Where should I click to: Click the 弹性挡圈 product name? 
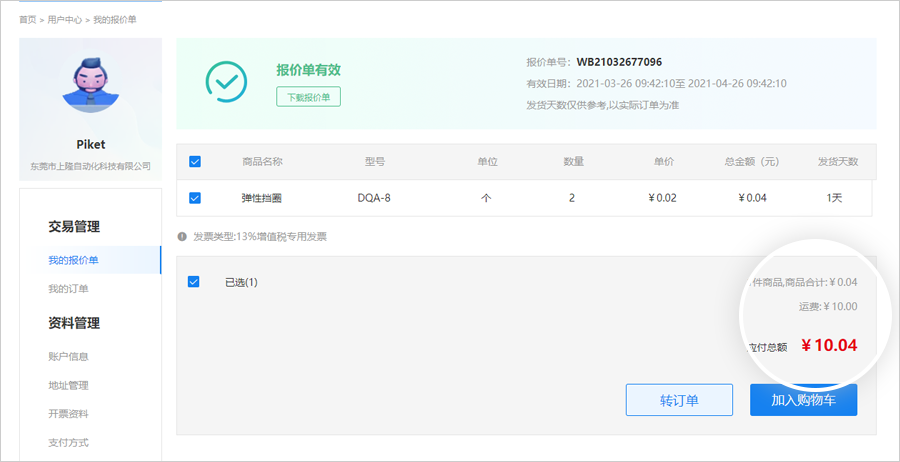tap(262, 198)
